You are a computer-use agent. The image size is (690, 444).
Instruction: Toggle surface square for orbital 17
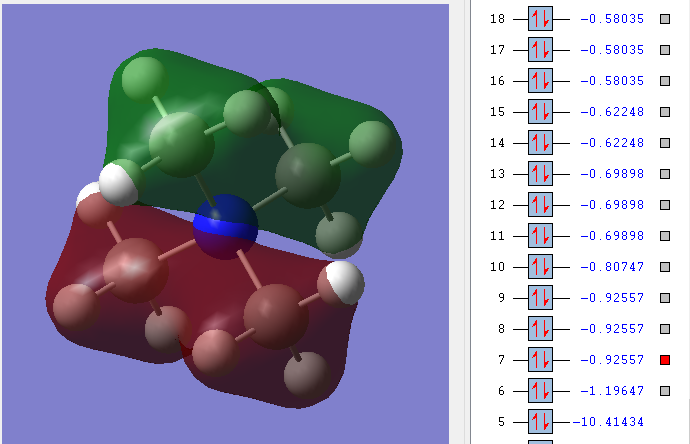(x=665, y=50)
